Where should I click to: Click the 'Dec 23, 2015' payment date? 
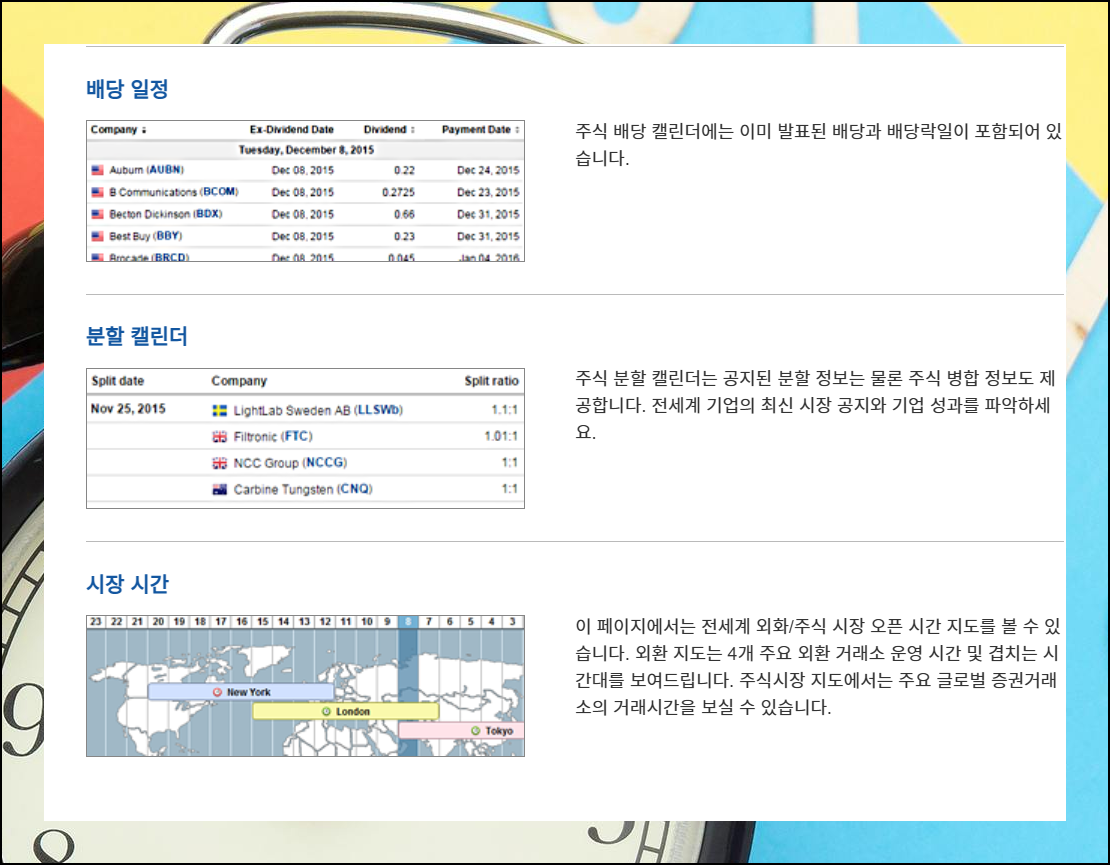pyautogui.click(x=488, y=192)
